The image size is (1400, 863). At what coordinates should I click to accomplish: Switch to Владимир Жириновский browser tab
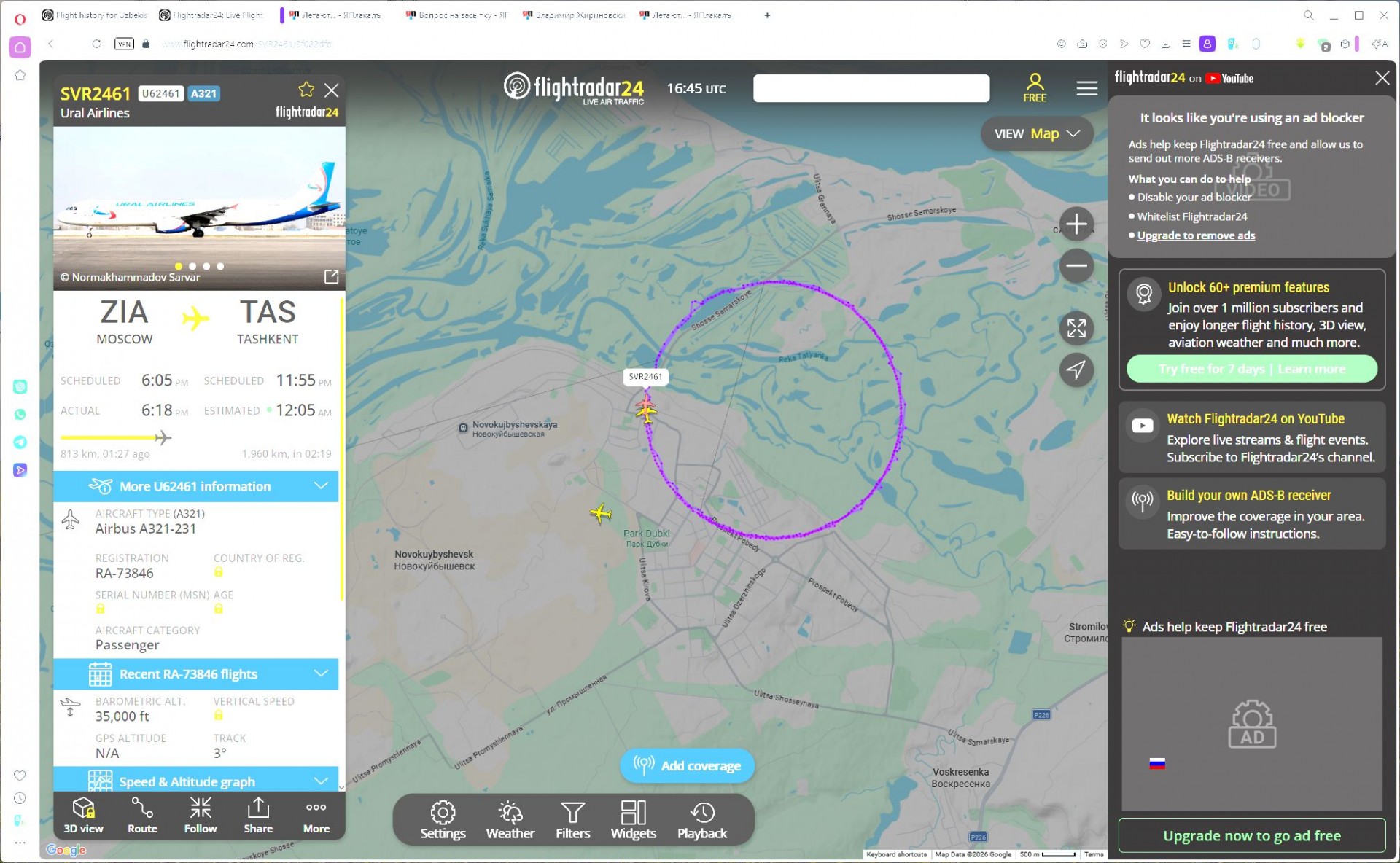[x=574, y=15]
